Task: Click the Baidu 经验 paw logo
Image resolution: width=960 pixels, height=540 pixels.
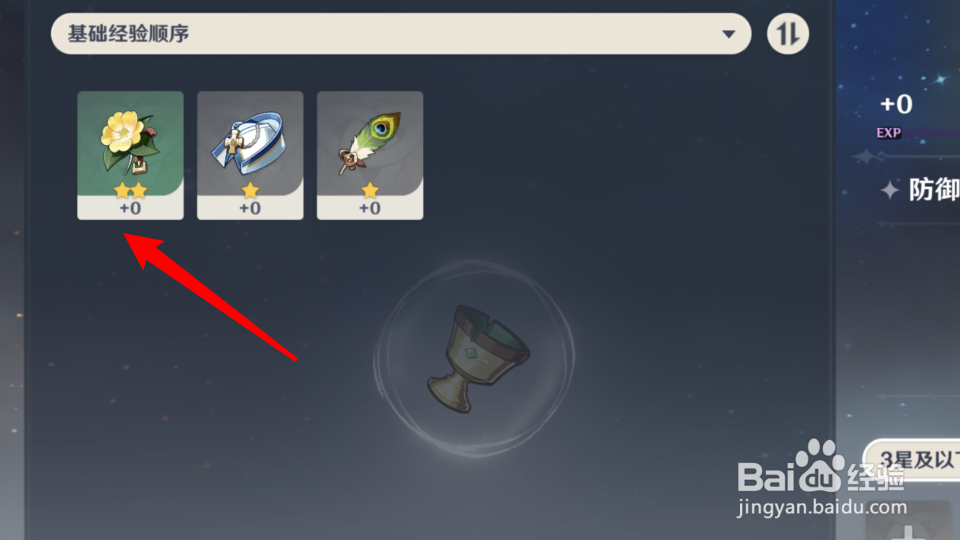Action: point(820,467)
